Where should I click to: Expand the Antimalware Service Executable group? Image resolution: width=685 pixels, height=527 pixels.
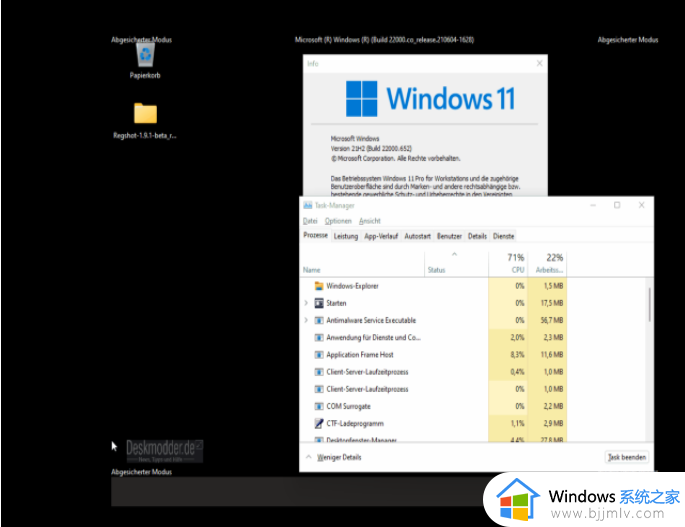pyautogui.click(x=306, y=320)
